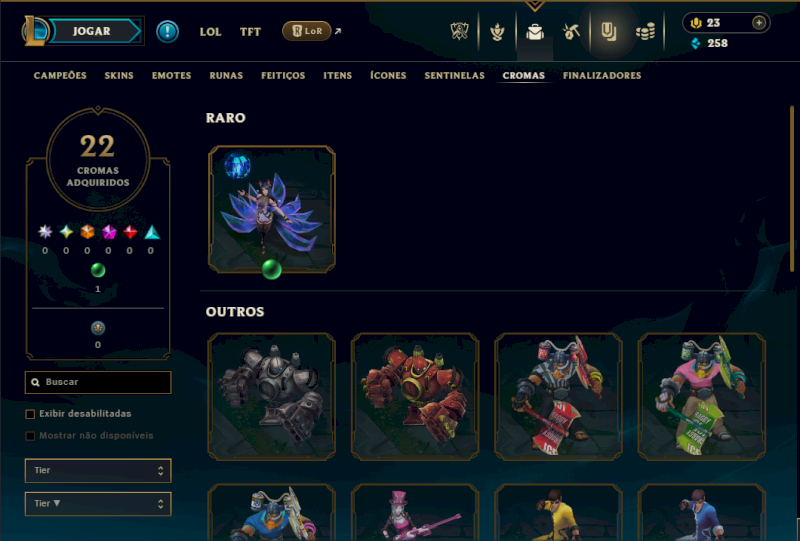Viewport: 800px width, 541px height.
Task: Filter by the green emerald chroma gem
Action: tap(98, 270)
